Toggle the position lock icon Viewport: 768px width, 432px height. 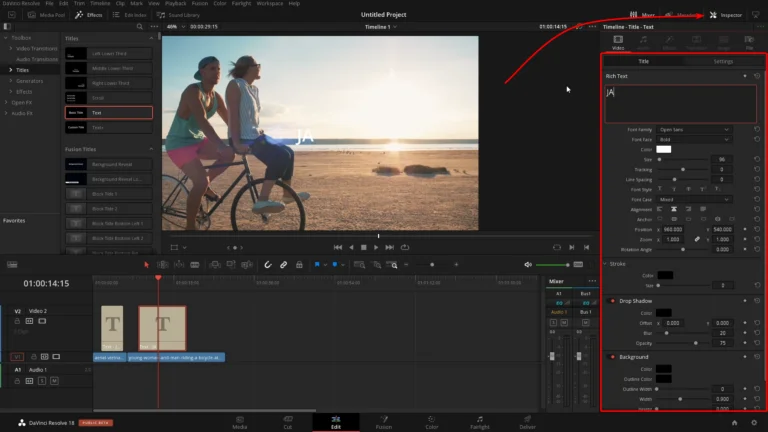click(299, 264)
